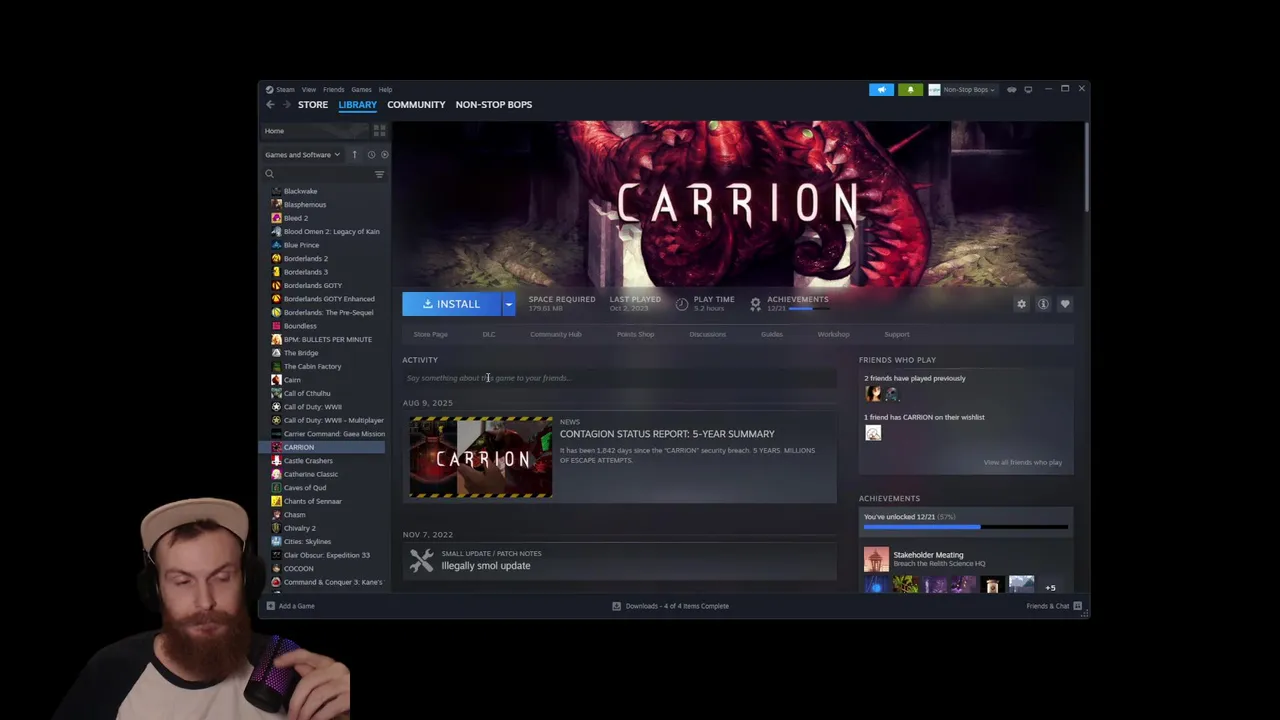
Task: View all friends who play
Action: coord(1023,462)
